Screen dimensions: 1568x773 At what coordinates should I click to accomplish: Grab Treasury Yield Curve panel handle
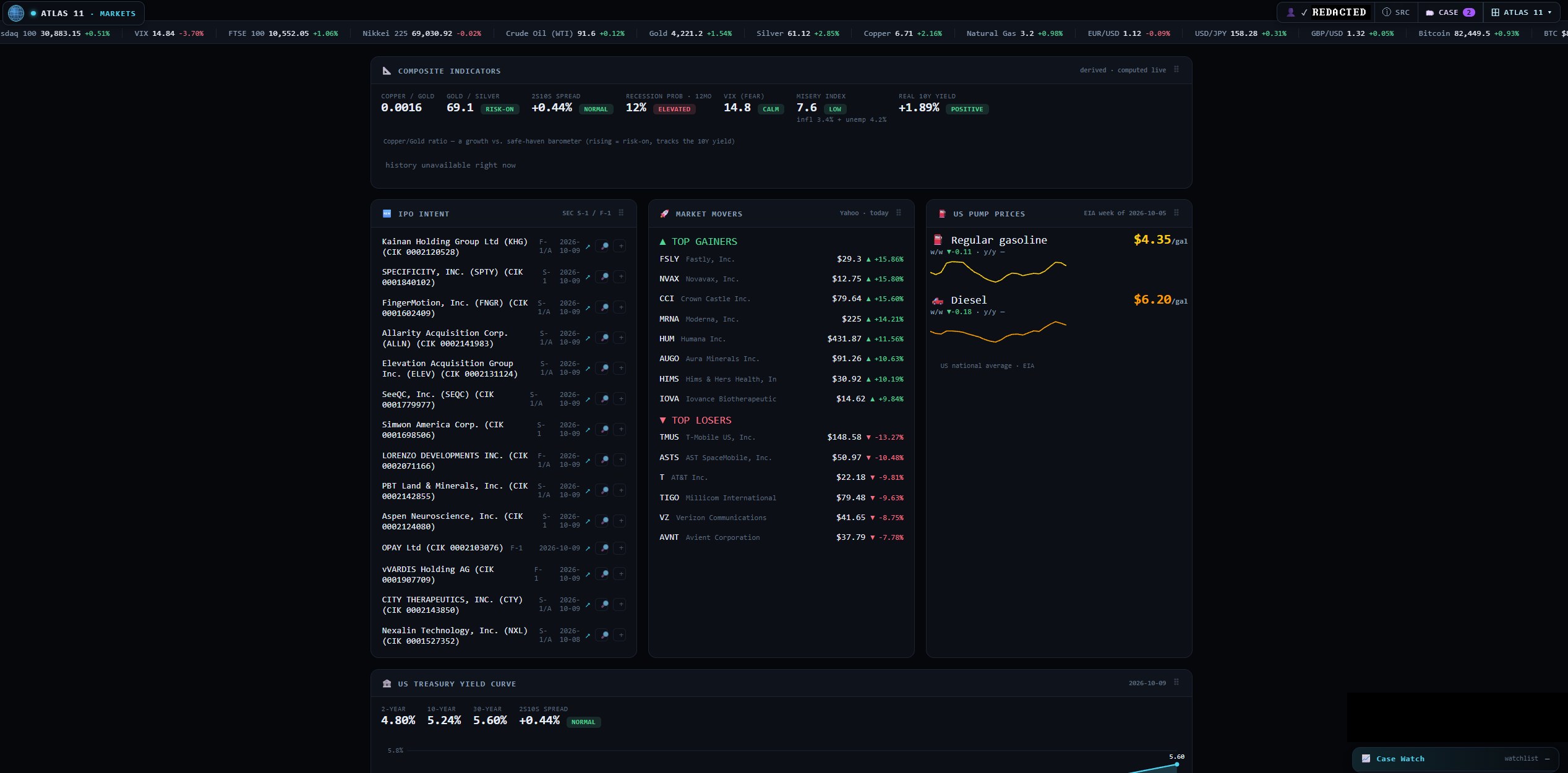click(1176, 683)
